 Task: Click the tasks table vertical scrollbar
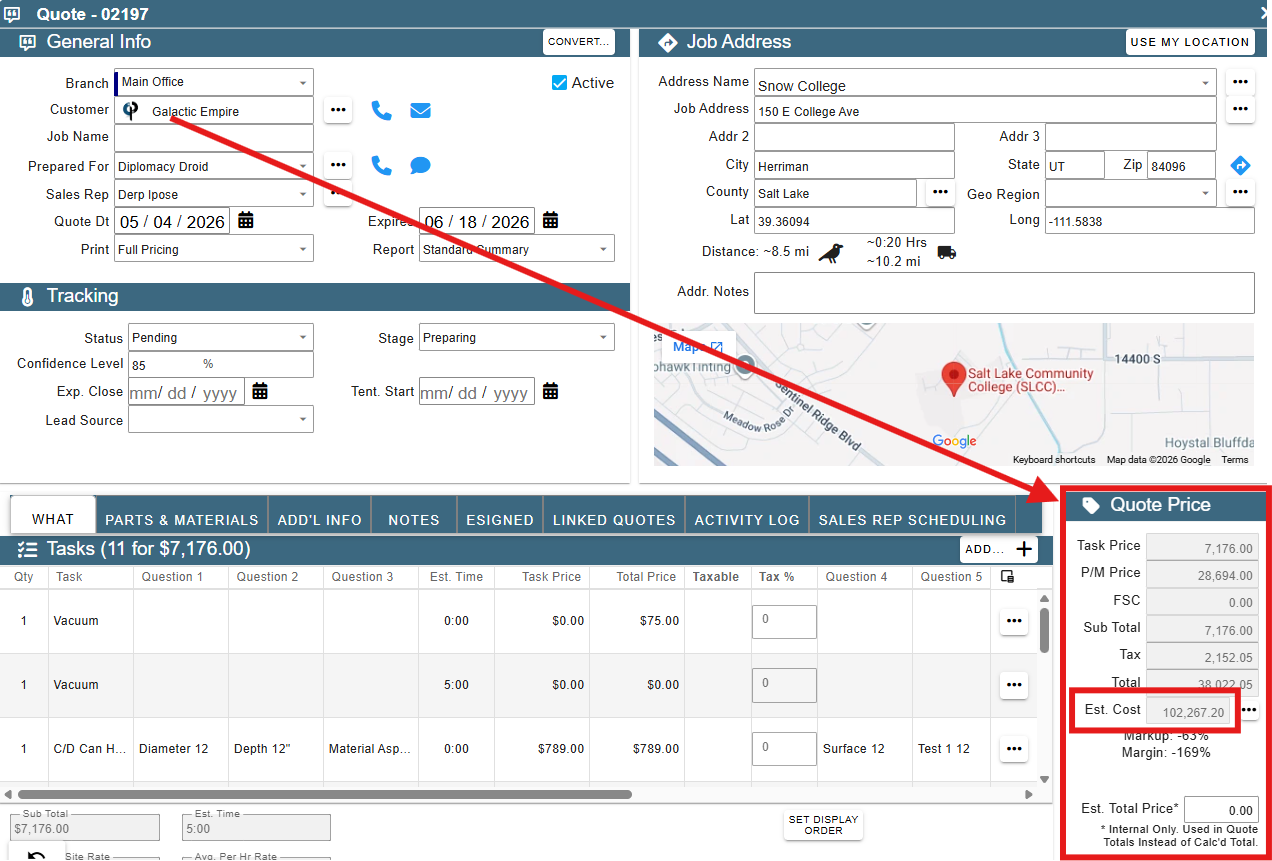[x=1045, y=630]
